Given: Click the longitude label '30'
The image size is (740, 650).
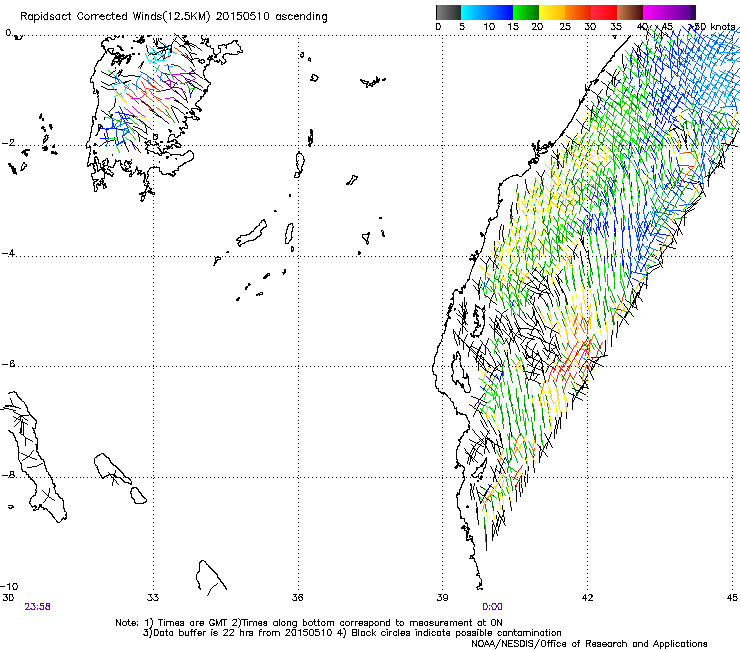Looking at the screenshot, I should click(8, 598).
